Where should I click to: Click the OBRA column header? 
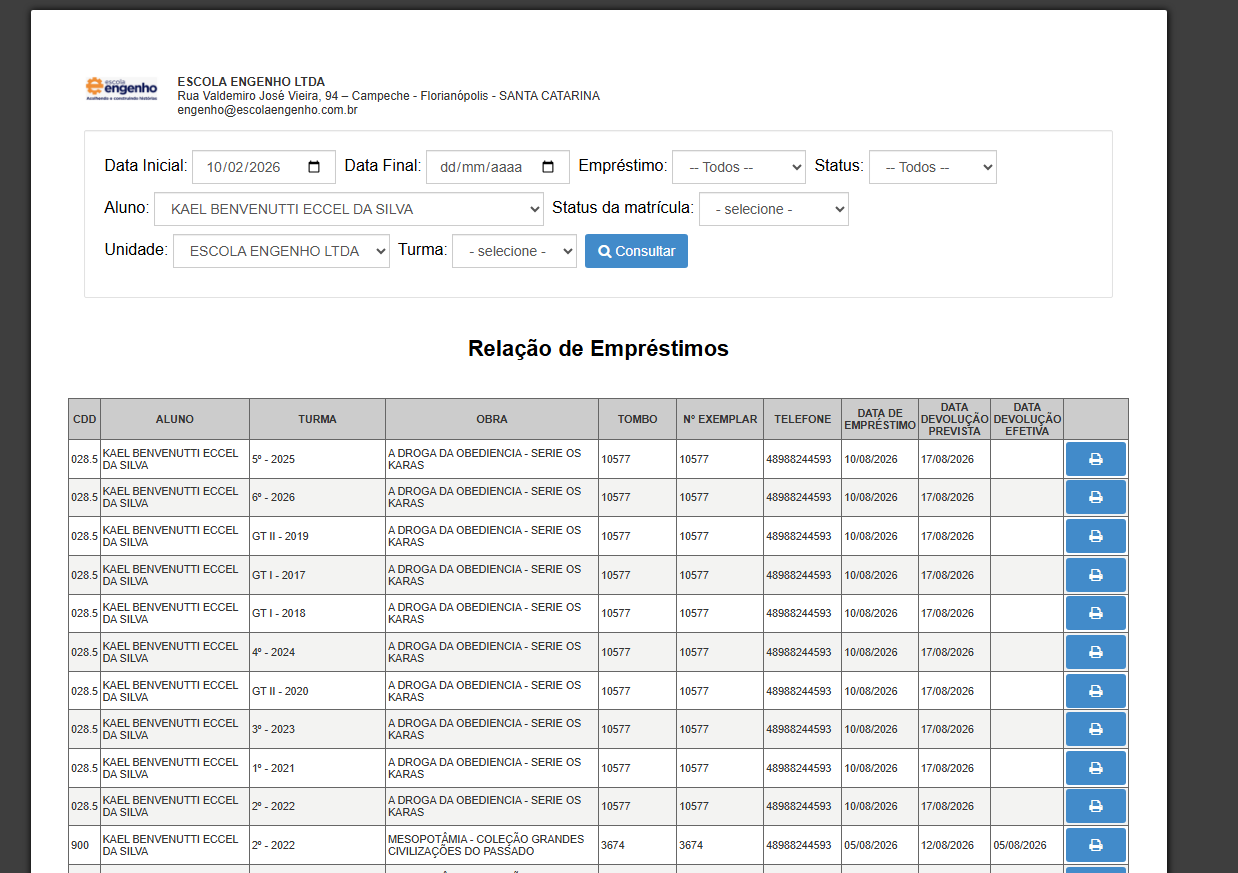tap(492, 419)
